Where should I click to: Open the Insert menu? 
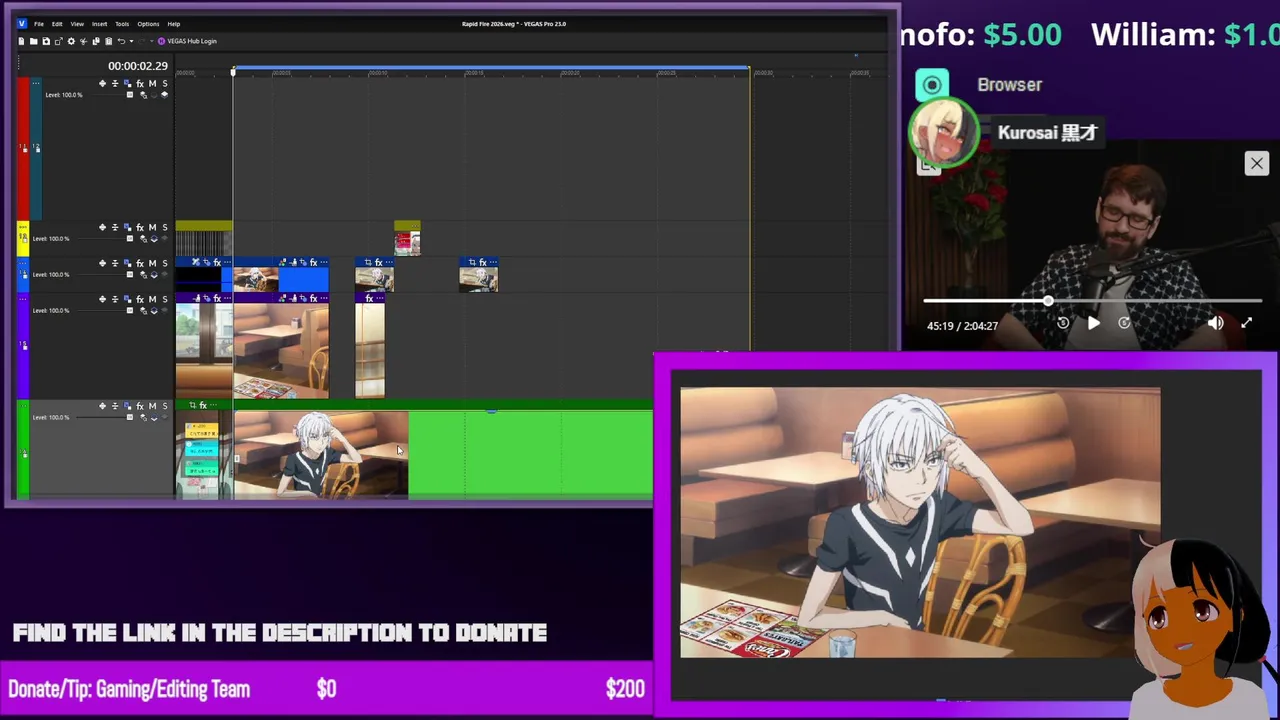[x=100, y=23]
